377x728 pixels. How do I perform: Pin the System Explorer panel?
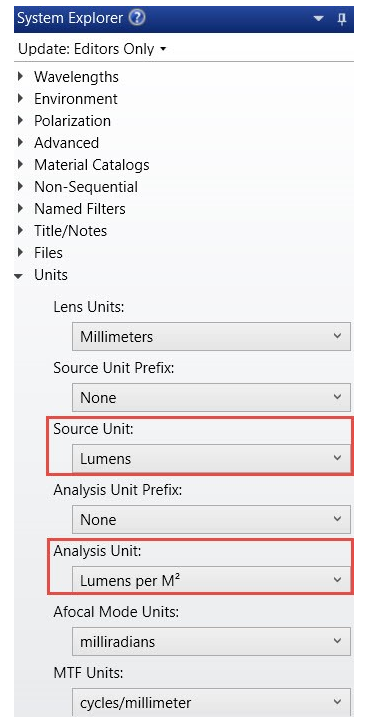(342, 19)
